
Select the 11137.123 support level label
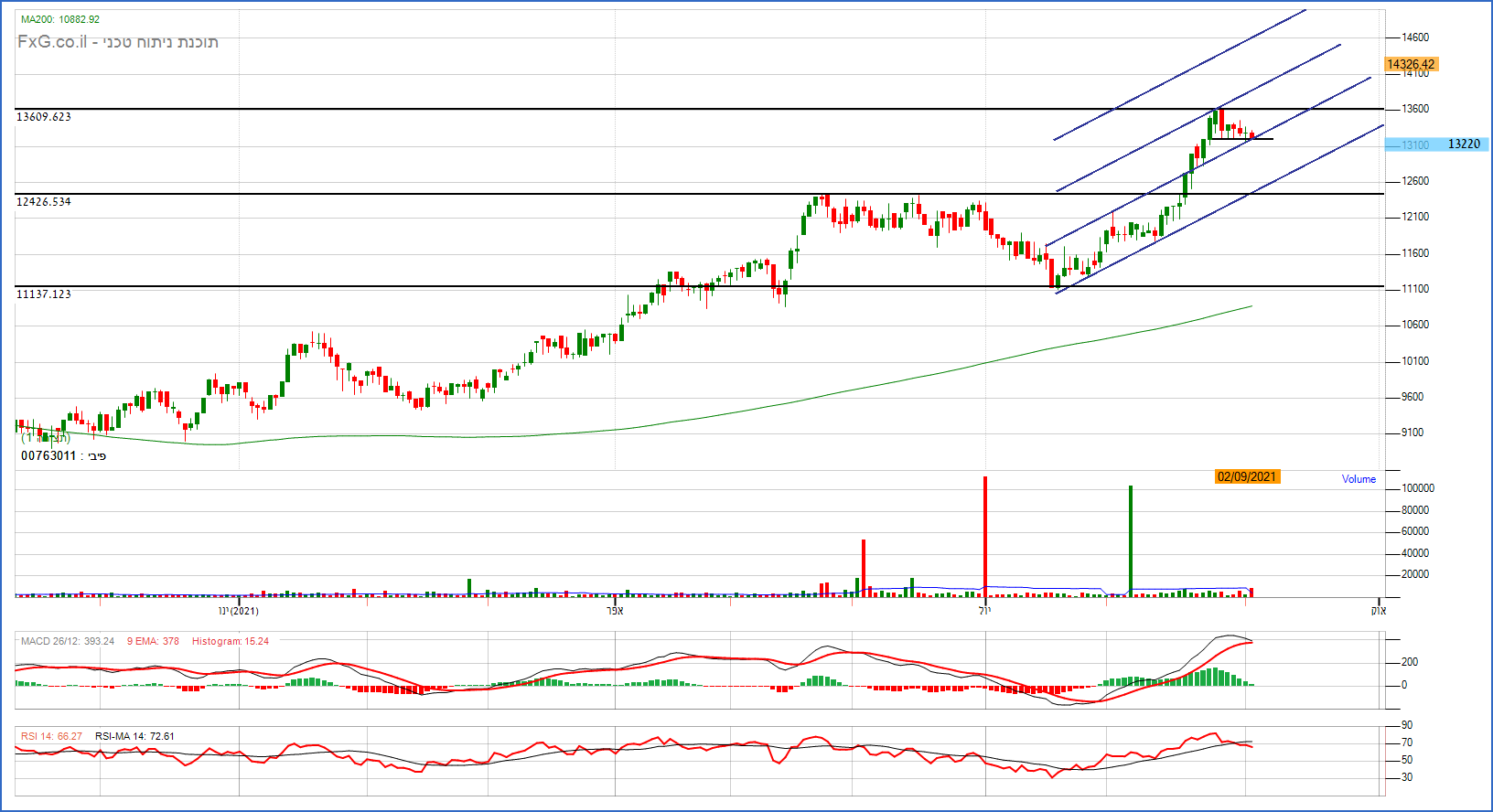(x=43, y=294)
